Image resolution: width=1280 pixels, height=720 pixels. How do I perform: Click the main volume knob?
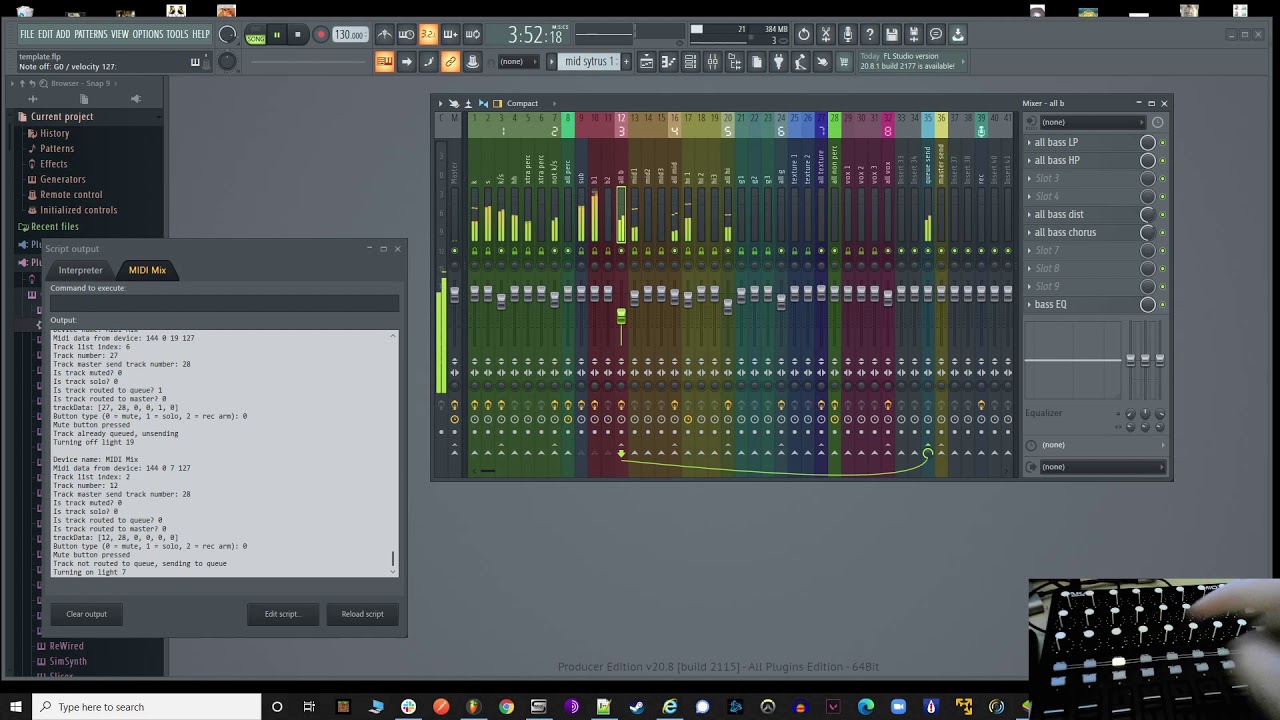227,35
